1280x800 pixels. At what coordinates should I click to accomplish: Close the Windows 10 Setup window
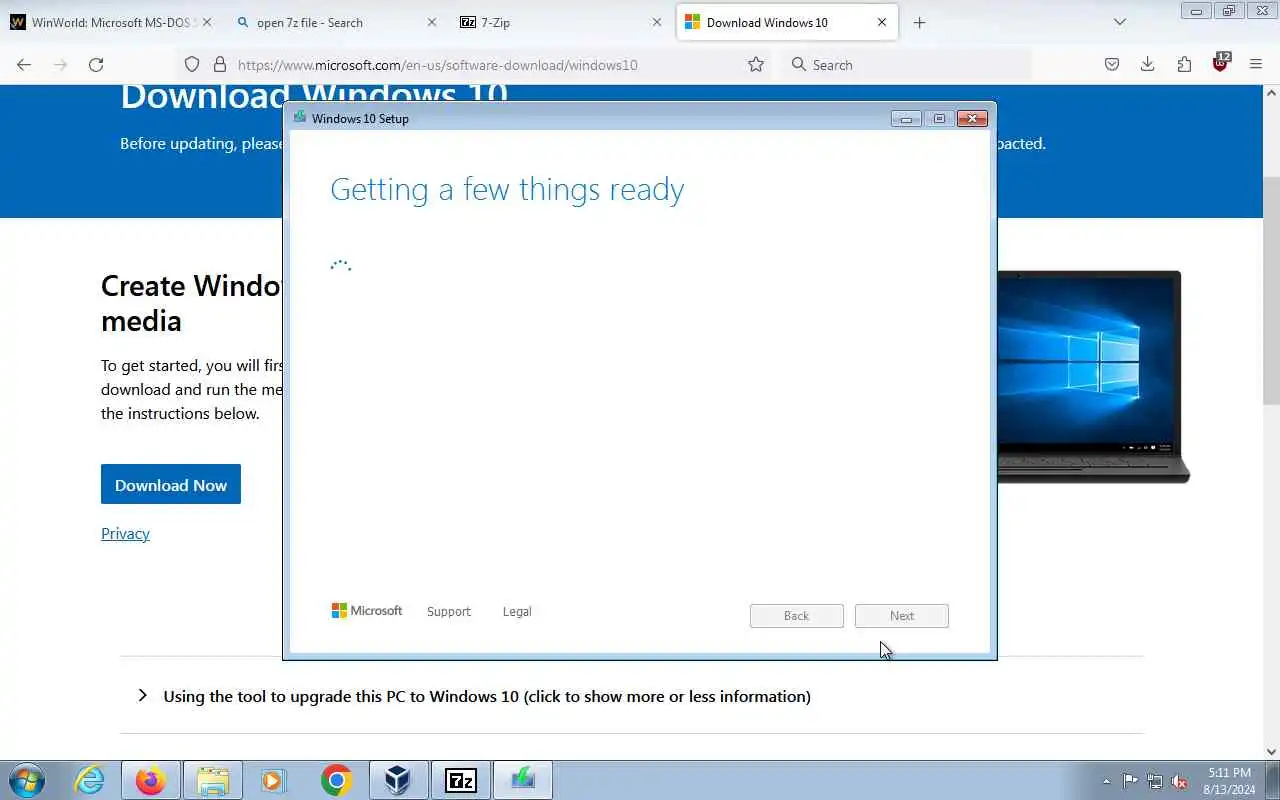click(x=972, y=118)
